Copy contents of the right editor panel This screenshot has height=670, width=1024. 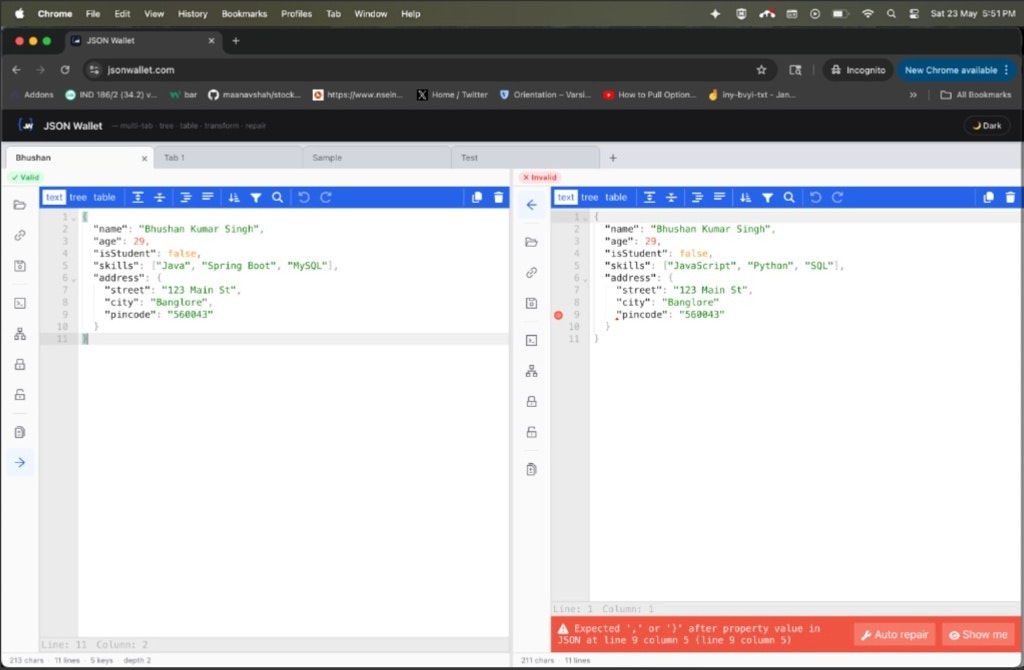[988, 197]
